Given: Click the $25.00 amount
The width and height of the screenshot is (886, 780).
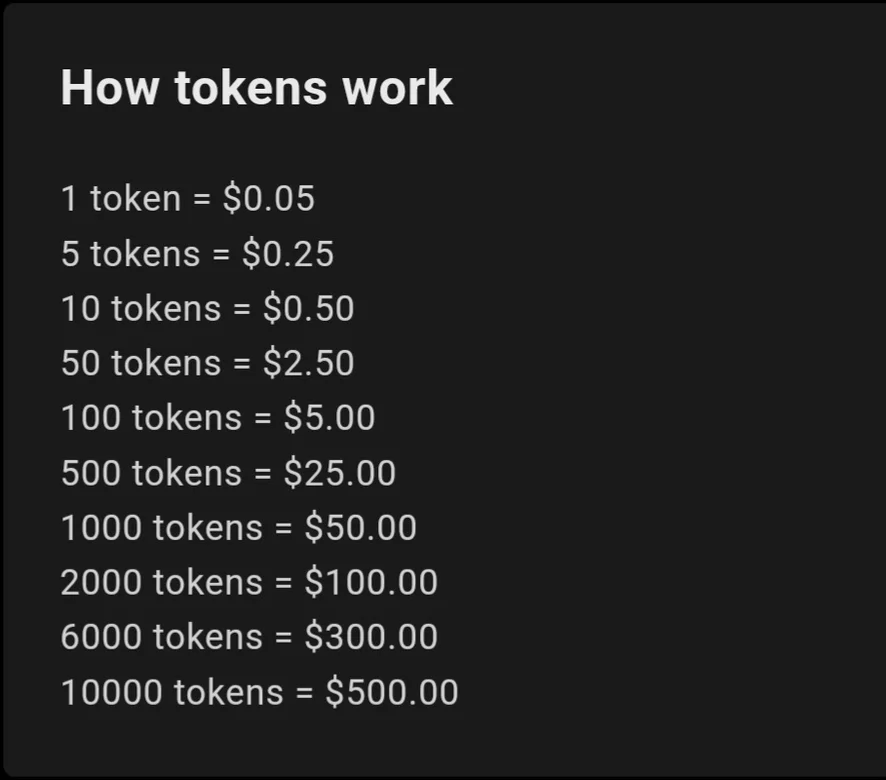Looking at the screenshot, I should point(340,472).
